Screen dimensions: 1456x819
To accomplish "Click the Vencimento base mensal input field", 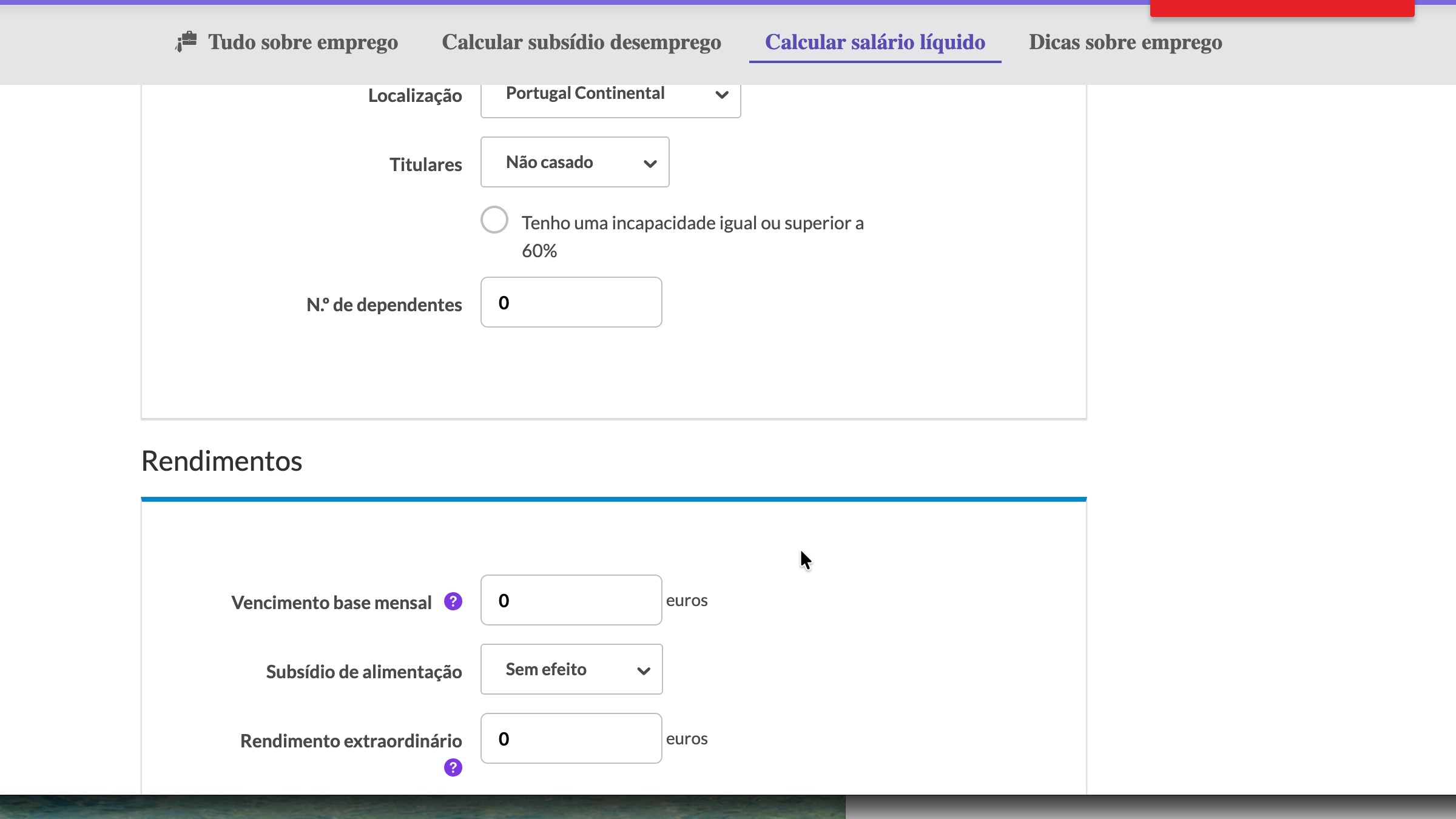I will tap(570, 600).
